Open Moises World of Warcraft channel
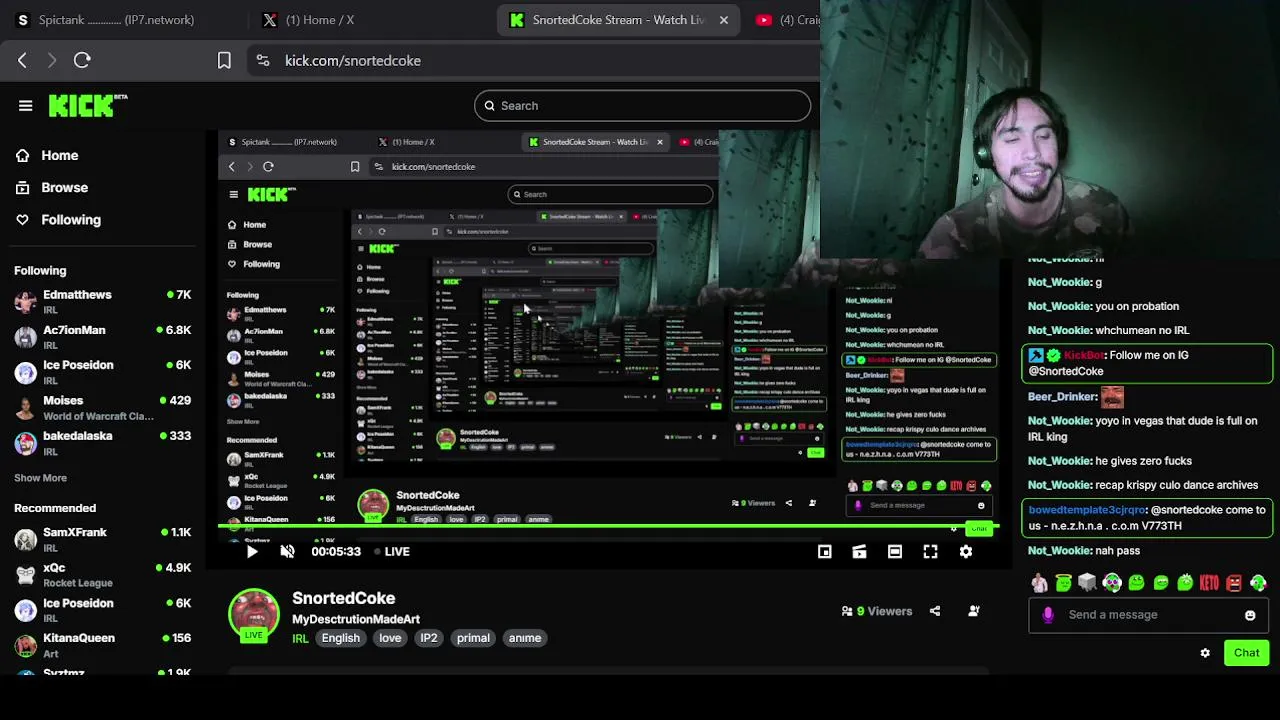The width and height of the screenshot is (1280, 720). (x=102, y=407)
